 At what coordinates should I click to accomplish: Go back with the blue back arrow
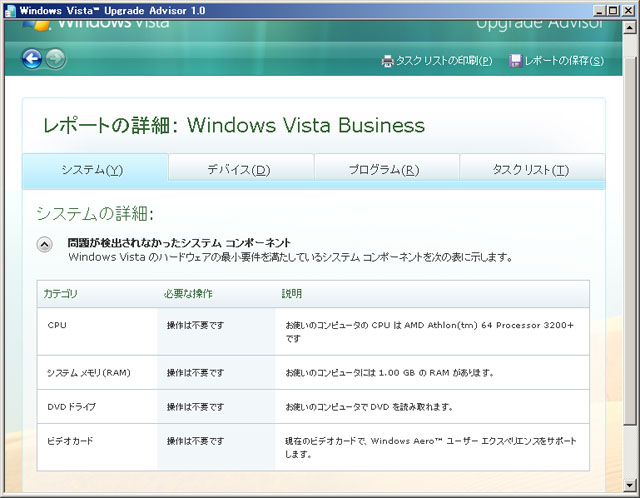click(x=32, y=59)
